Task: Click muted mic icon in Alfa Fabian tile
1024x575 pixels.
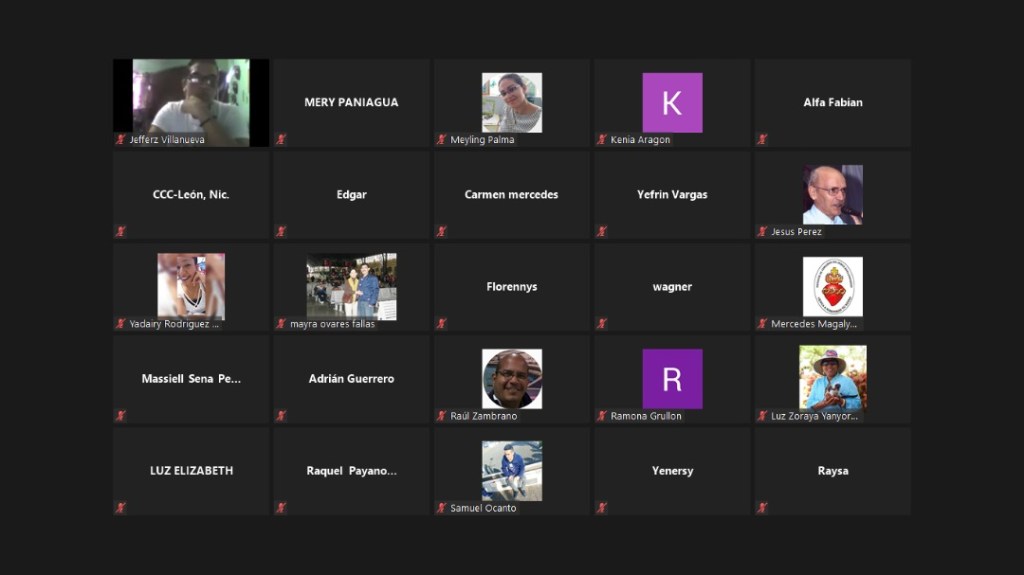Action: (x=762, y=140)
